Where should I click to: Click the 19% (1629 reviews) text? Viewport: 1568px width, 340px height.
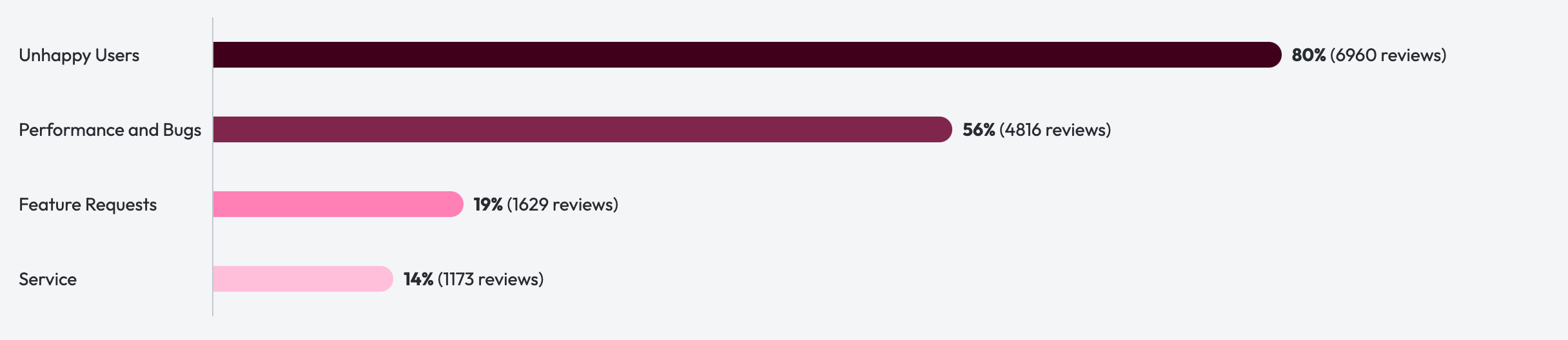click(x=546, y=205)
